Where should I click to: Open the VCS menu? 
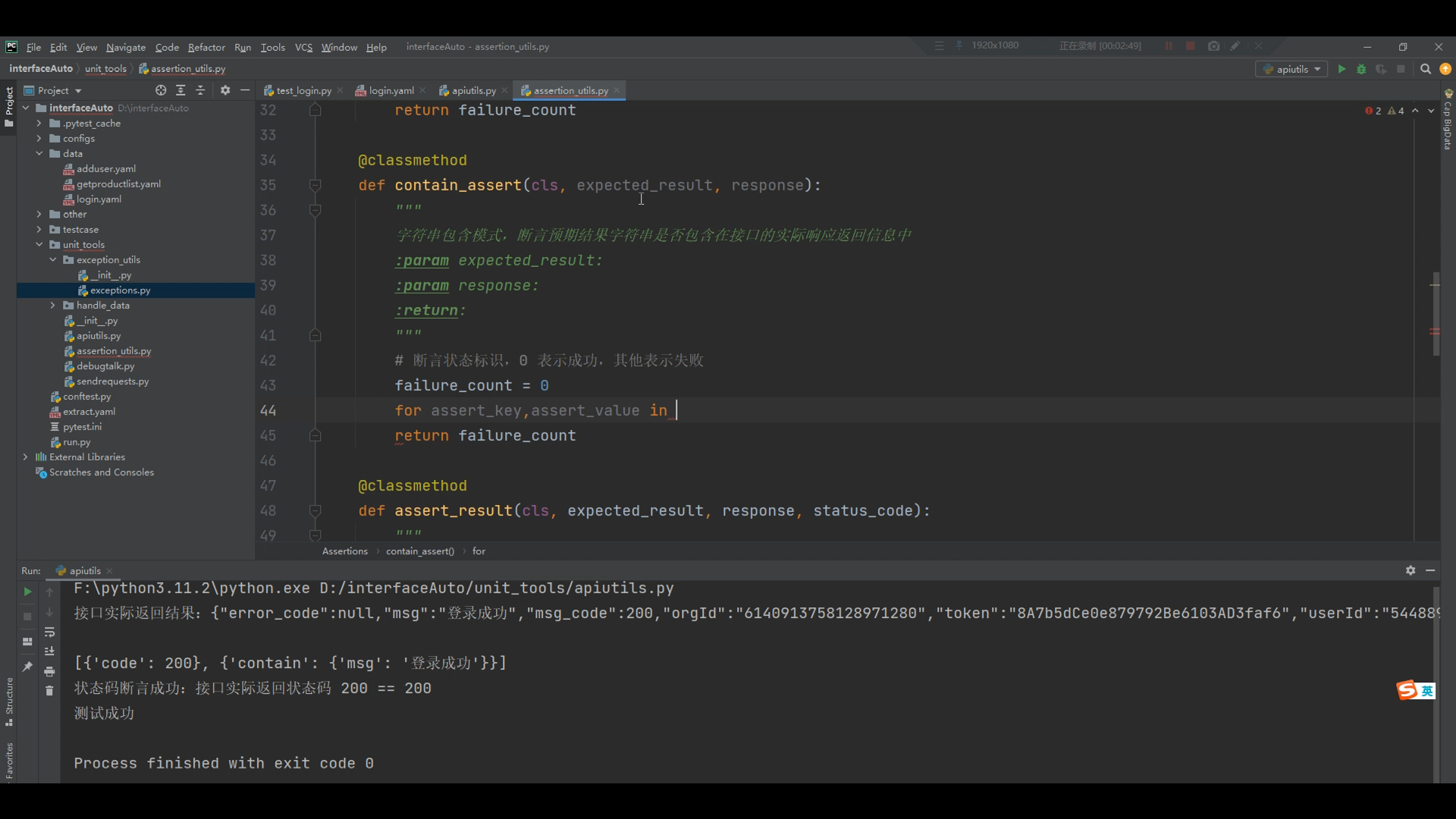click(303, 47)
